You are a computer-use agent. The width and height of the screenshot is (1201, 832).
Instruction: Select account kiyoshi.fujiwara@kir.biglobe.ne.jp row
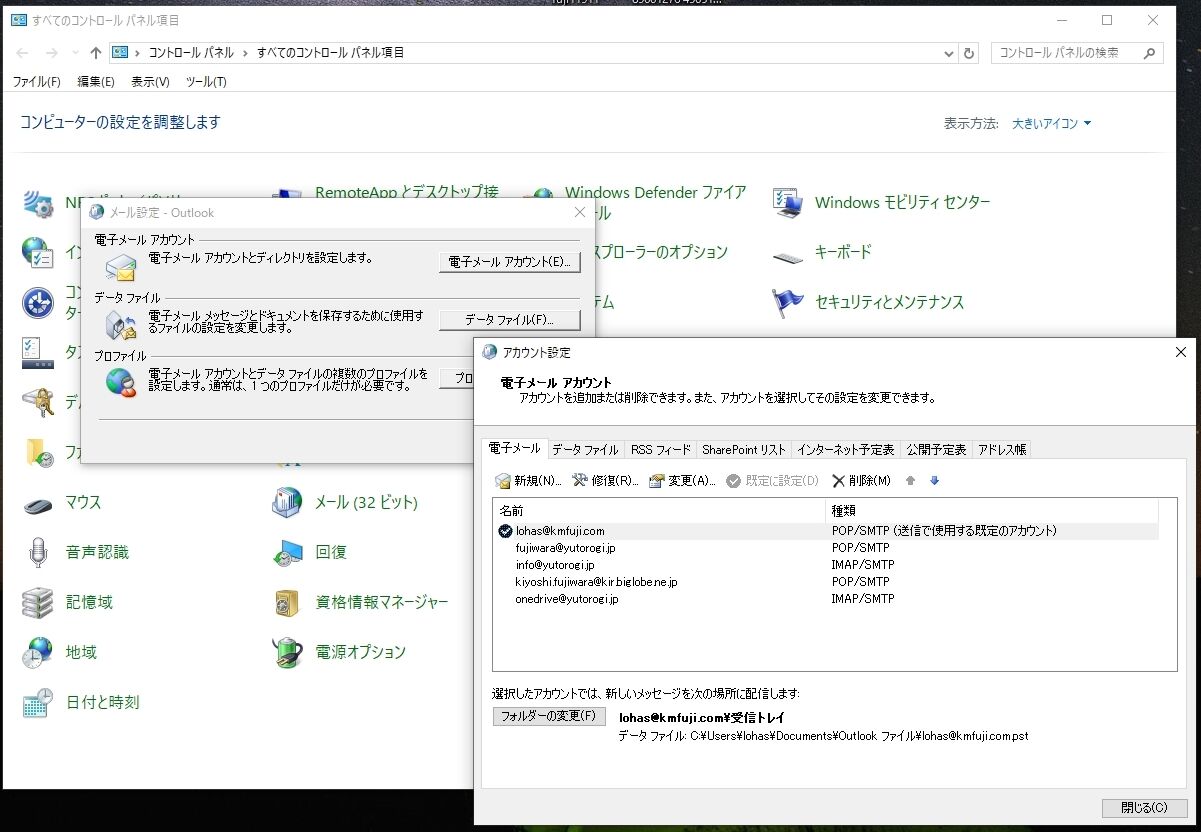[828, 582]
